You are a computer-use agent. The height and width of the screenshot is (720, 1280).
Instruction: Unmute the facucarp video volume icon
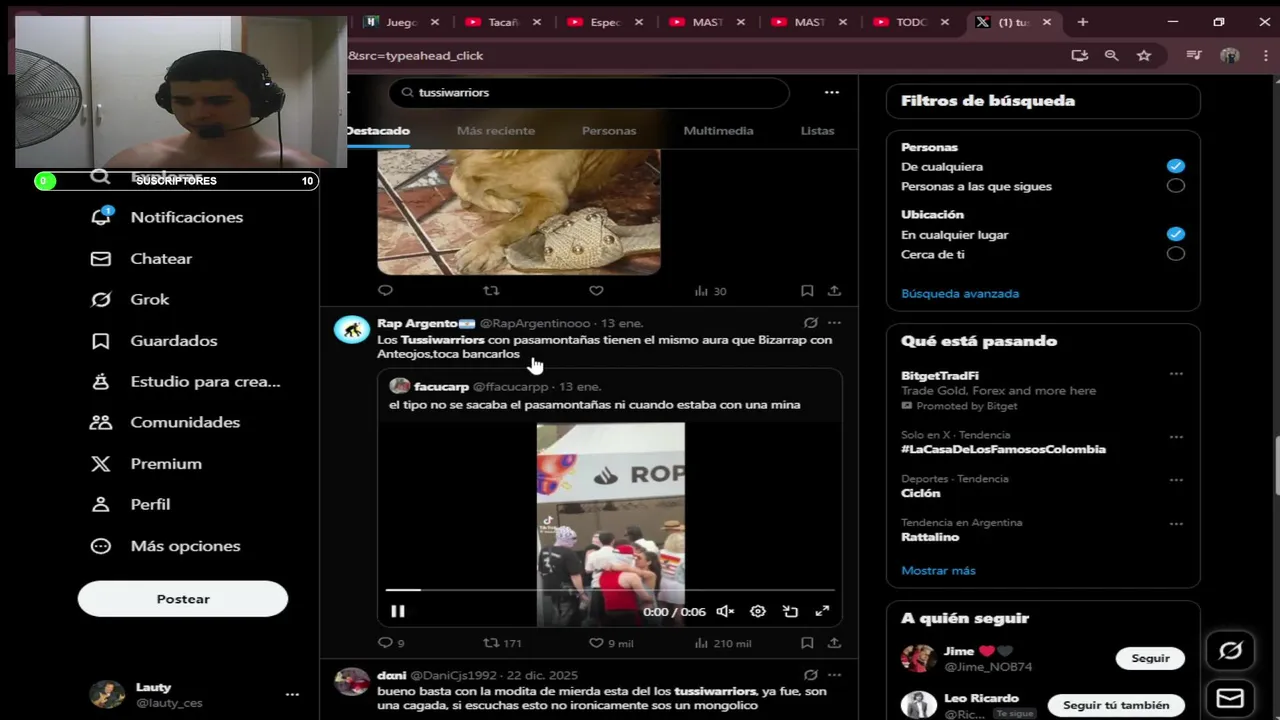(725, 611)
